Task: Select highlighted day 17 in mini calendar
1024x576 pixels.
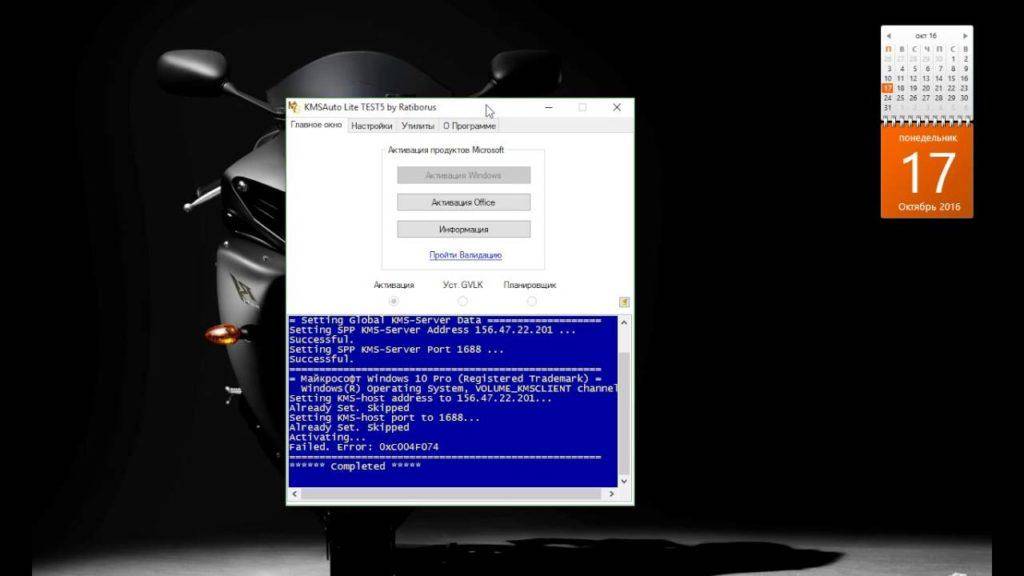Action: coord(888,88)
